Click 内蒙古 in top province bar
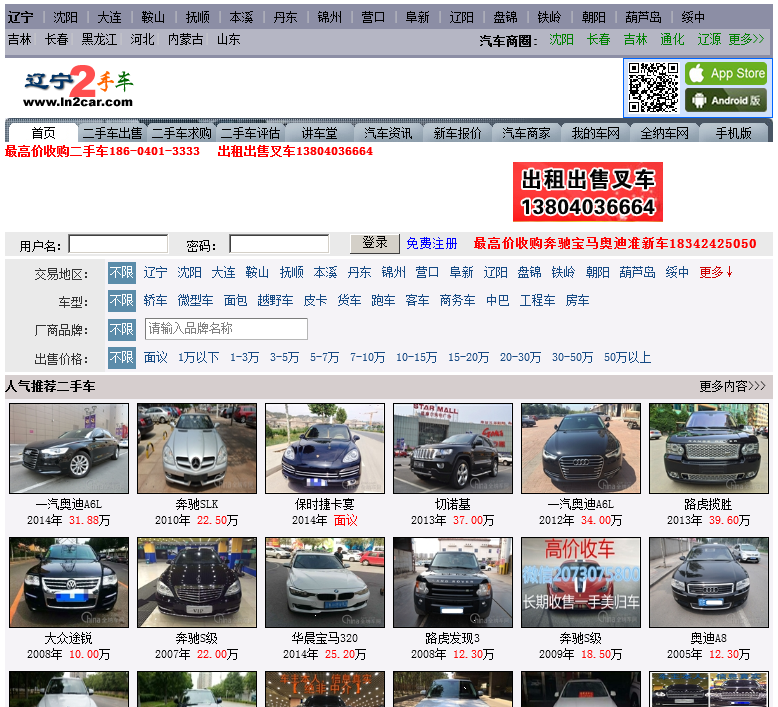This screenshot has height=707, width=778. [x=186, y=39]
